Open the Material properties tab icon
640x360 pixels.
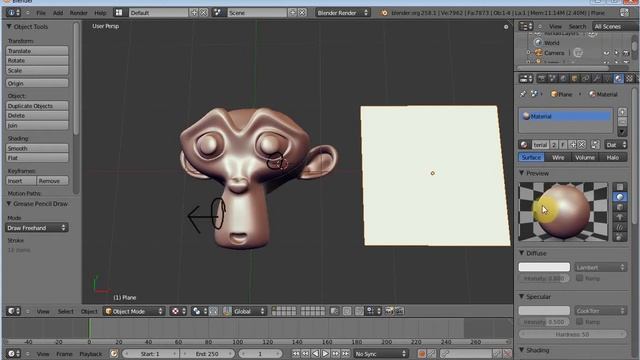tap(618, 78)
